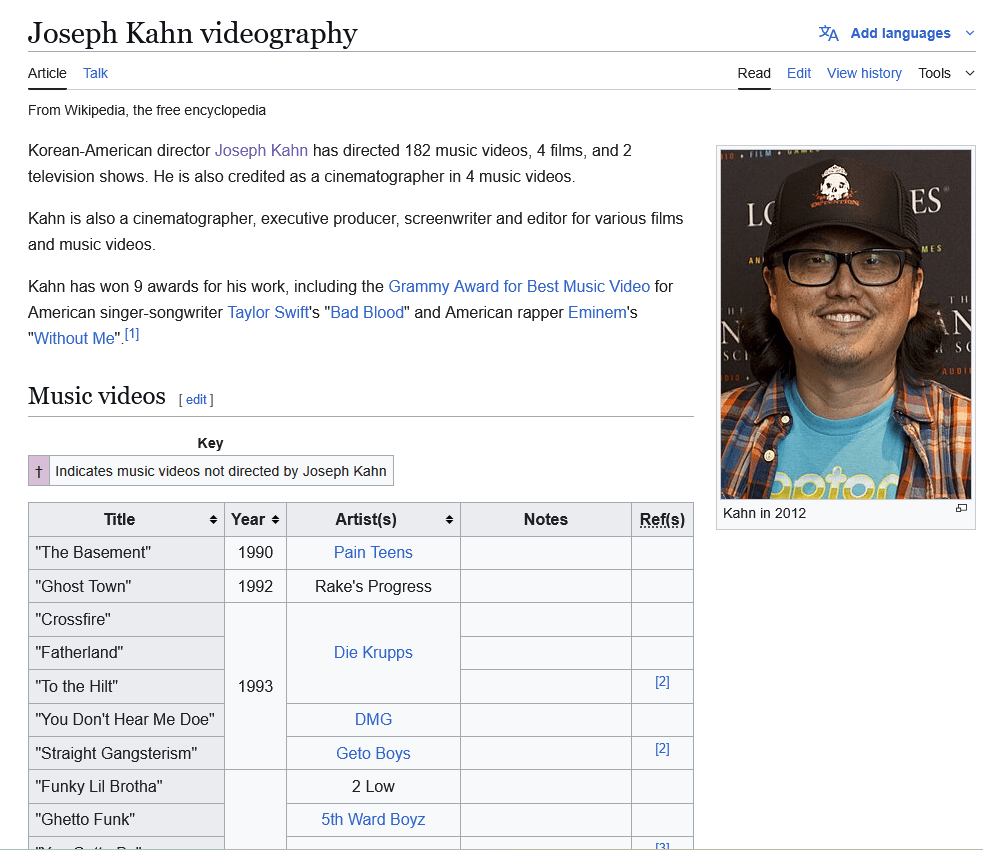The height and width of the screenshot is (850, 983).
Task: Click the Rake's Progress artist cell
Action: coord(373,586)
